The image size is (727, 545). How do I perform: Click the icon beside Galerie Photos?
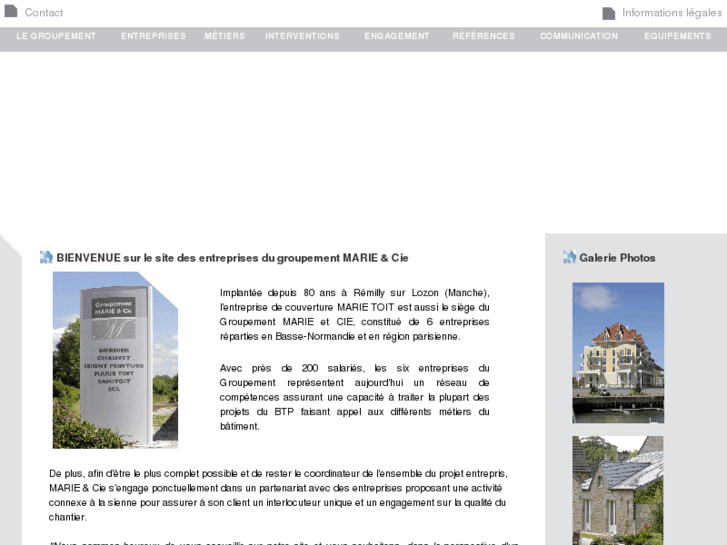tap(569, 257)
